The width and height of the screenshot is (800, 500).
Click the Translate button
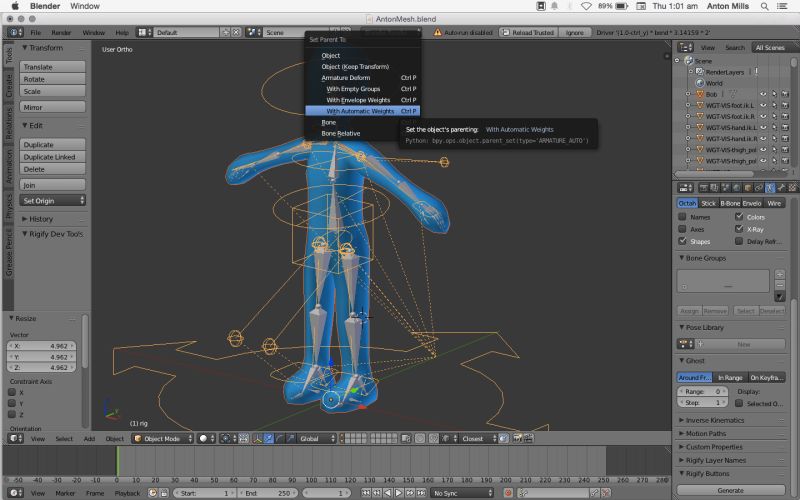pos(53,67)
